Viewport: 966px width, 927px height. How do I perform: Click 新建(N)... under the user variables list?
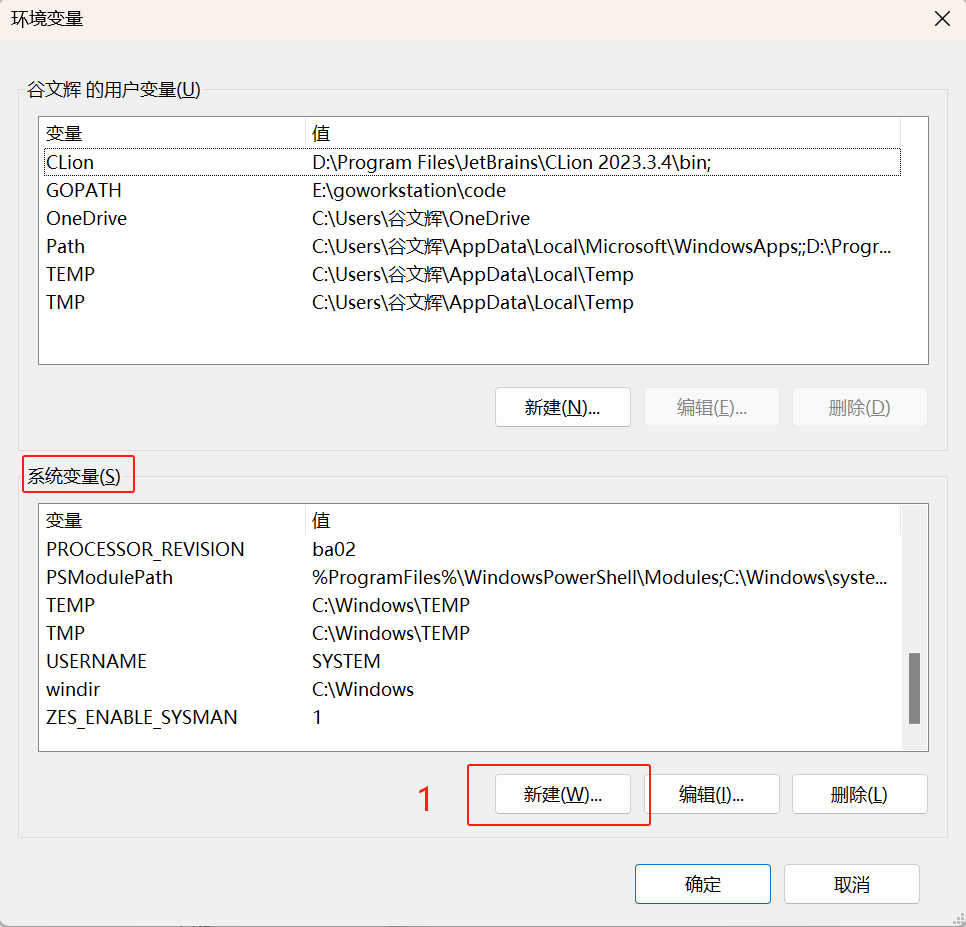pos(562,407)
